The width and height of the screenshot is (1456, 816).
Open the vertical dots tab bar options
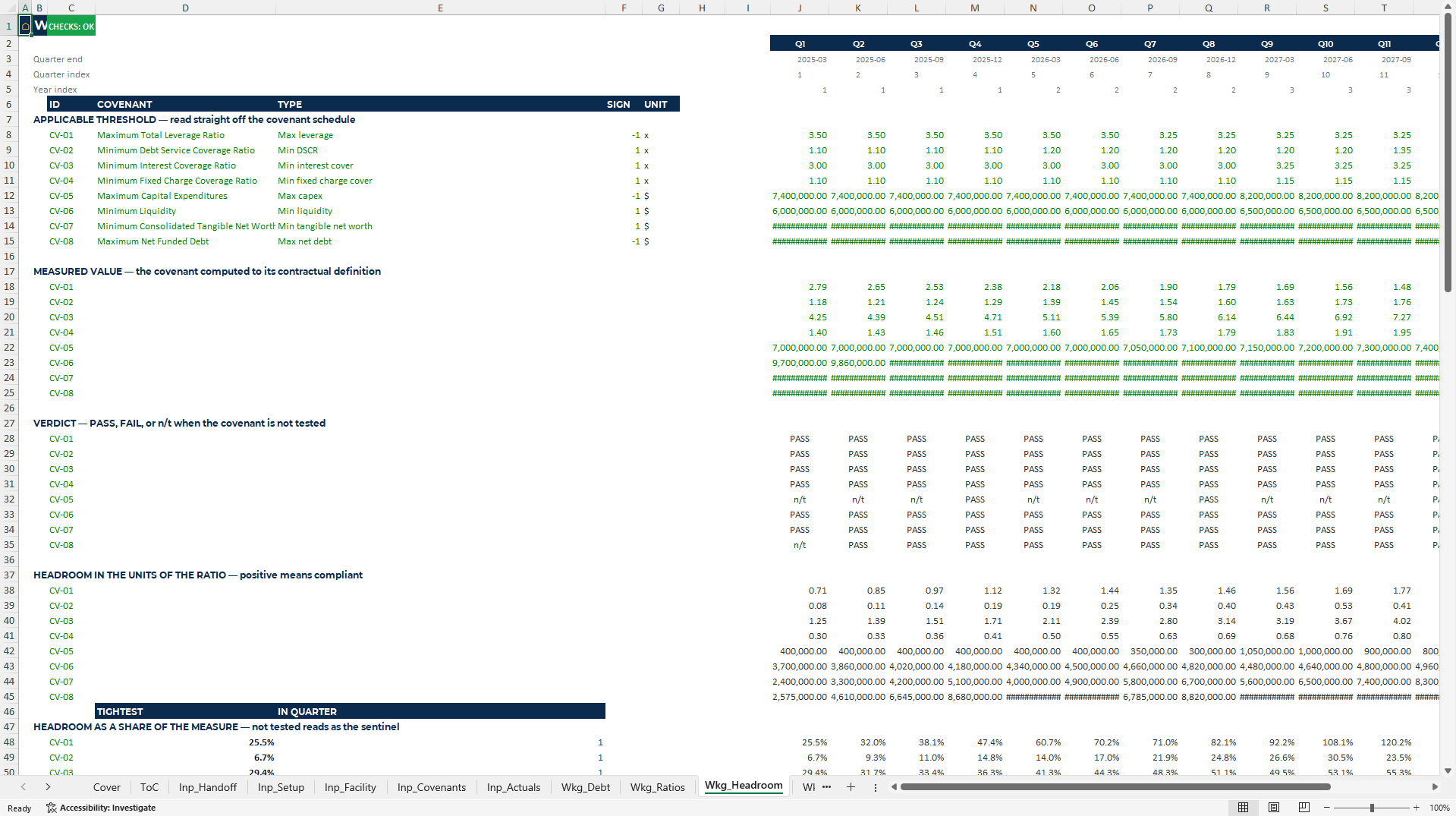click(x=876, y=787)
